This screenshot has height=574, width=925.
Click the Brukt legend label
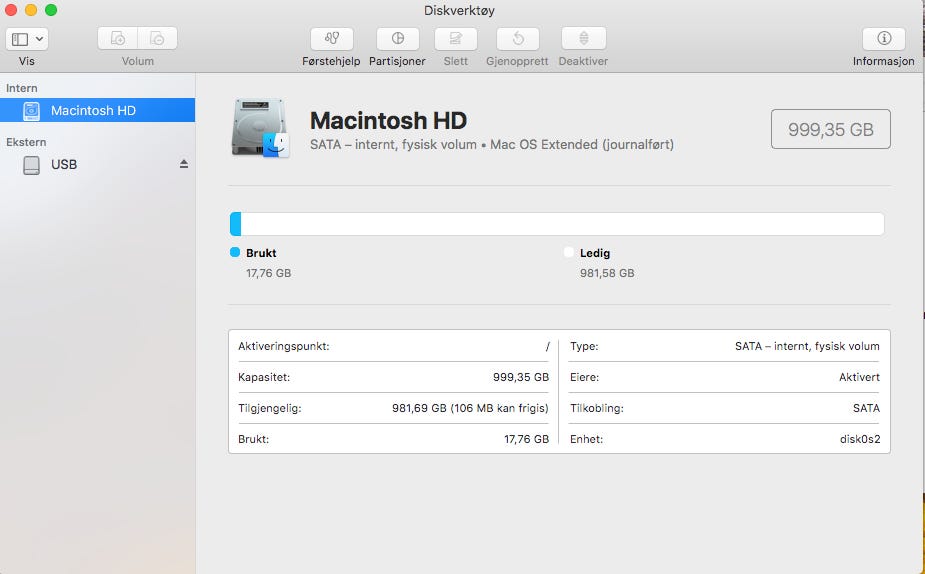[x=261, y=253]
